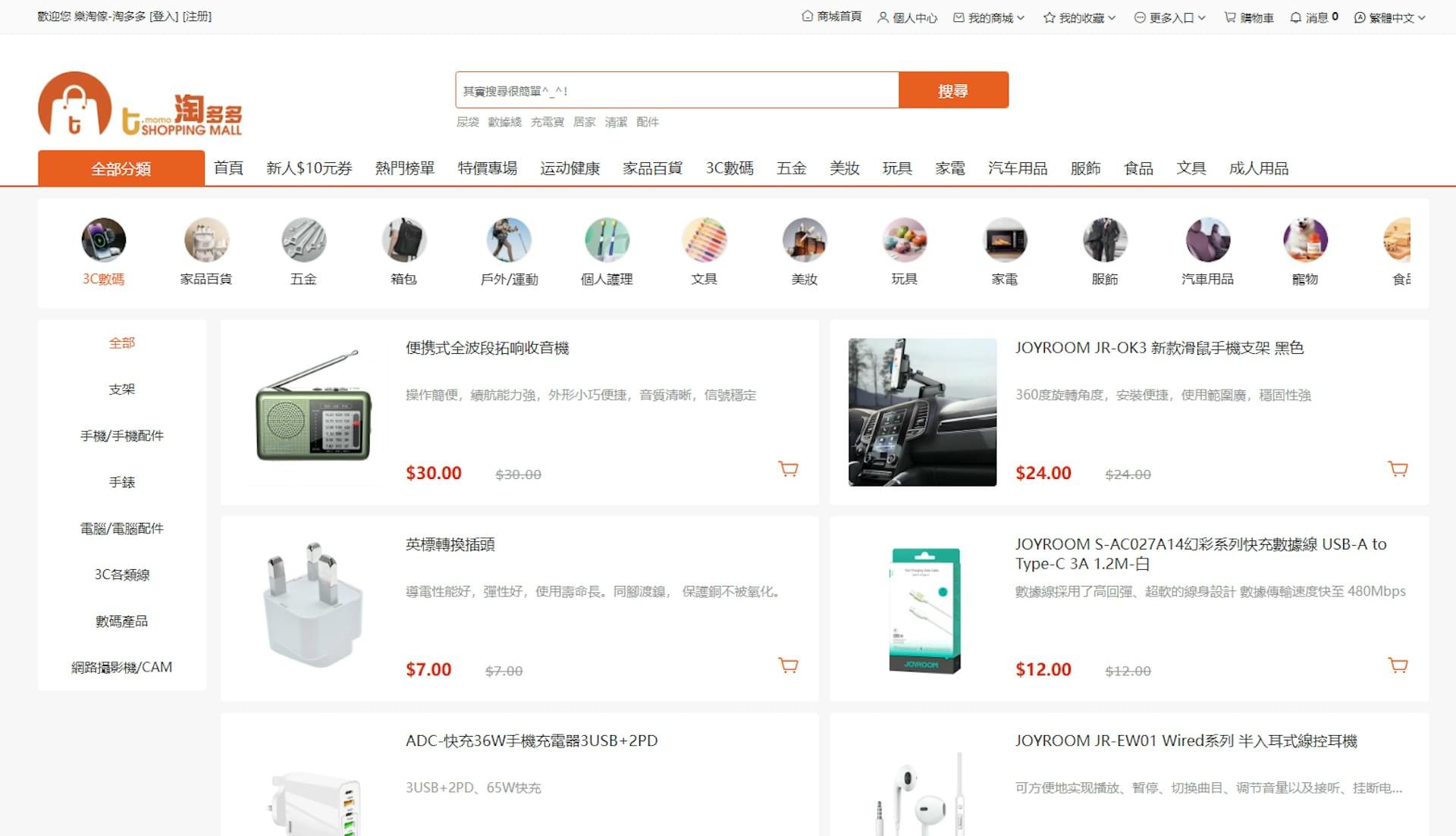Select 手錶 in the side filter

pos(122,482)
